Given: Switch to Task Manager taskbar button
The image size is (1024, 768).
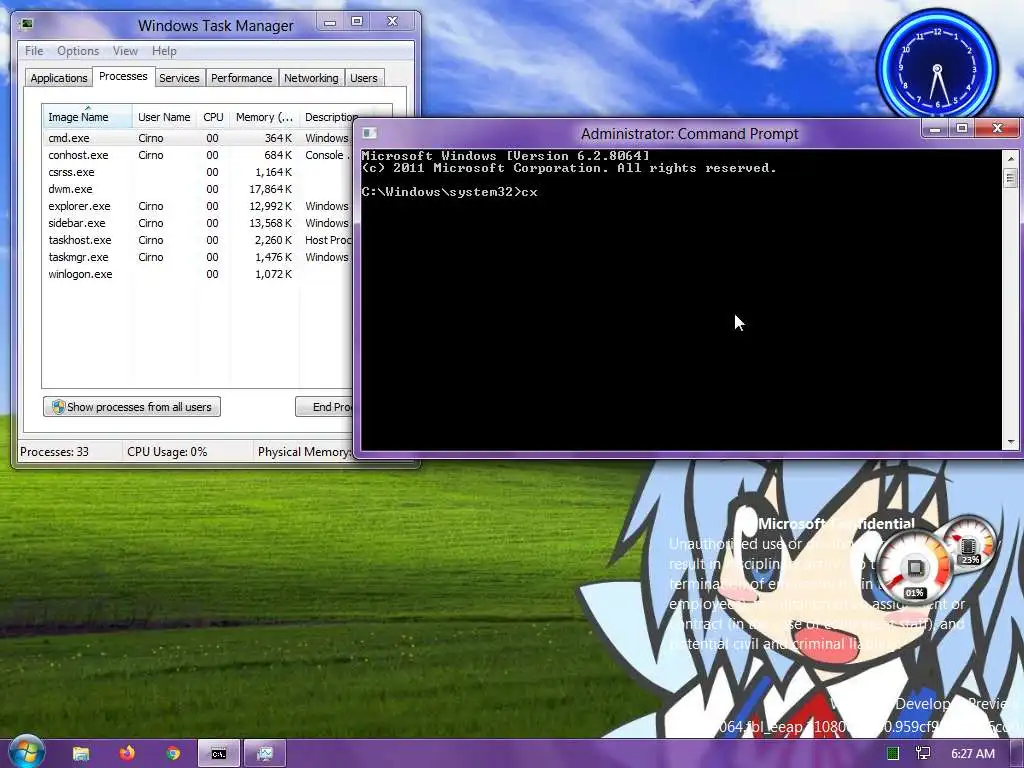Looking at the screenshot, I should (x=264, y=754).
